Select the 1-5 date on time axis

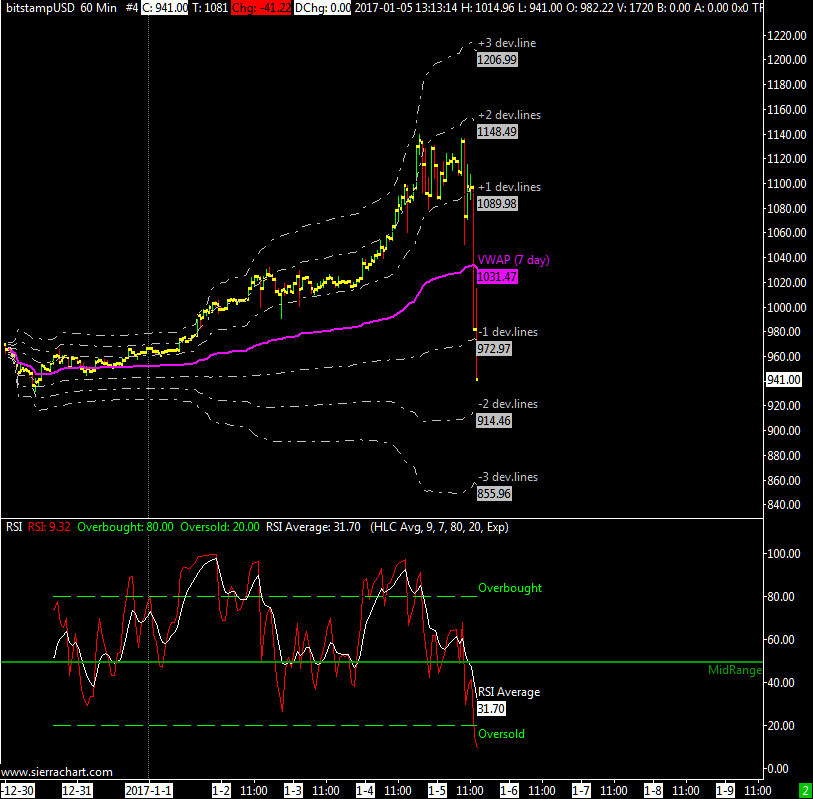tap(437, 790)
